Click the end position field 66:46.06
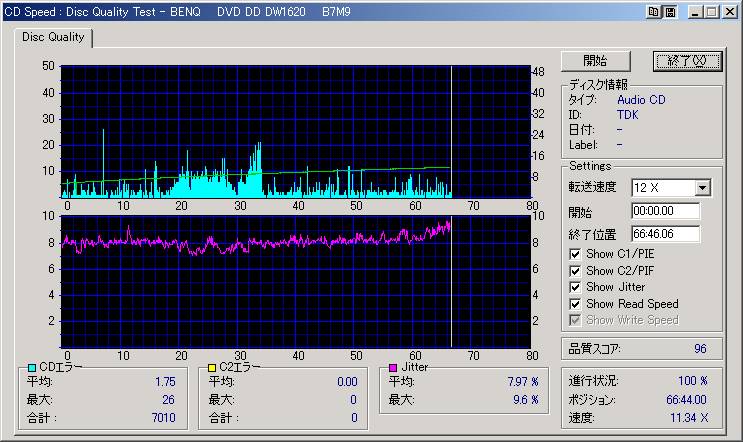743x442 pixels. 665,234
